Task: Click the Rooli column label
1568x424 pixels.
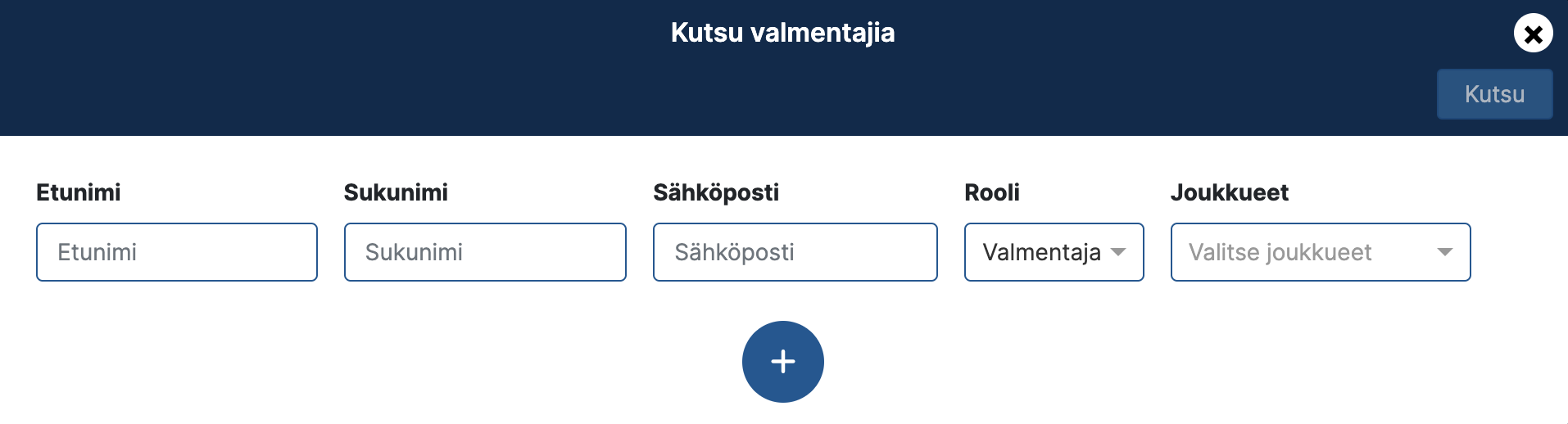Action: (992, 192)
